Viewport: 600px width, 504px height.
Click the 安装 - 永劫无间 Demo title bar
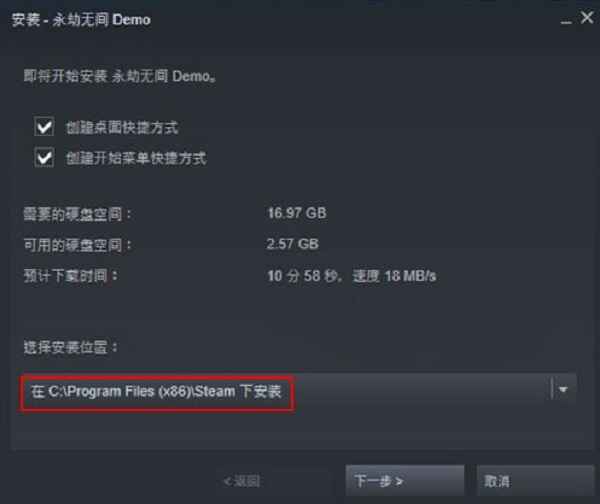pos(81,19)
